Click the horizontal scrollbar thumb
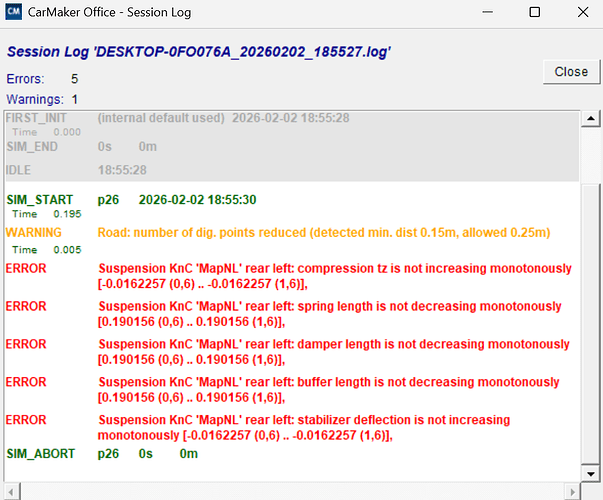This screenshot has height=500, width=603. (290, 490)
